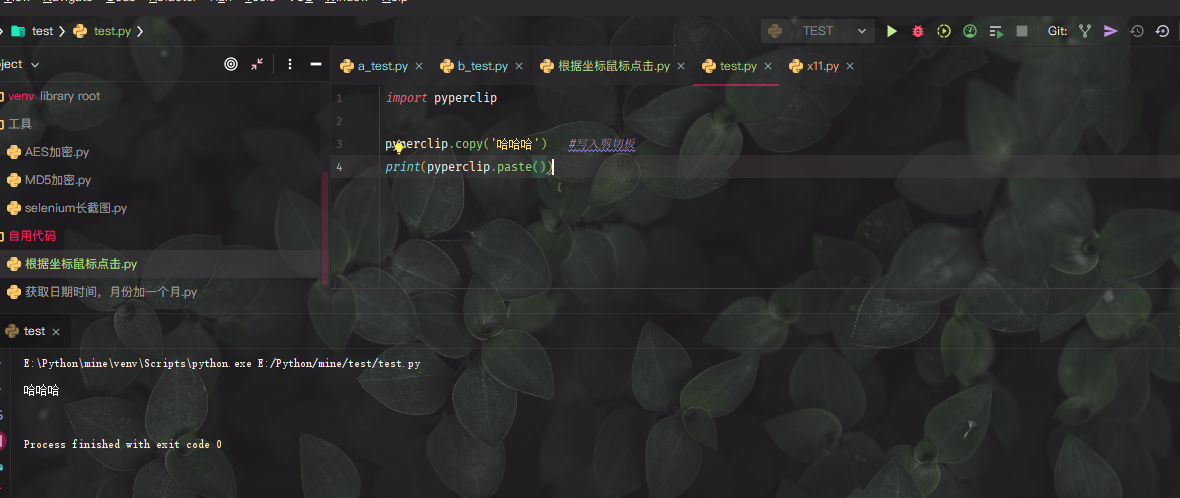Click the Git: label in toolbar

click(x=1057, y=31)
